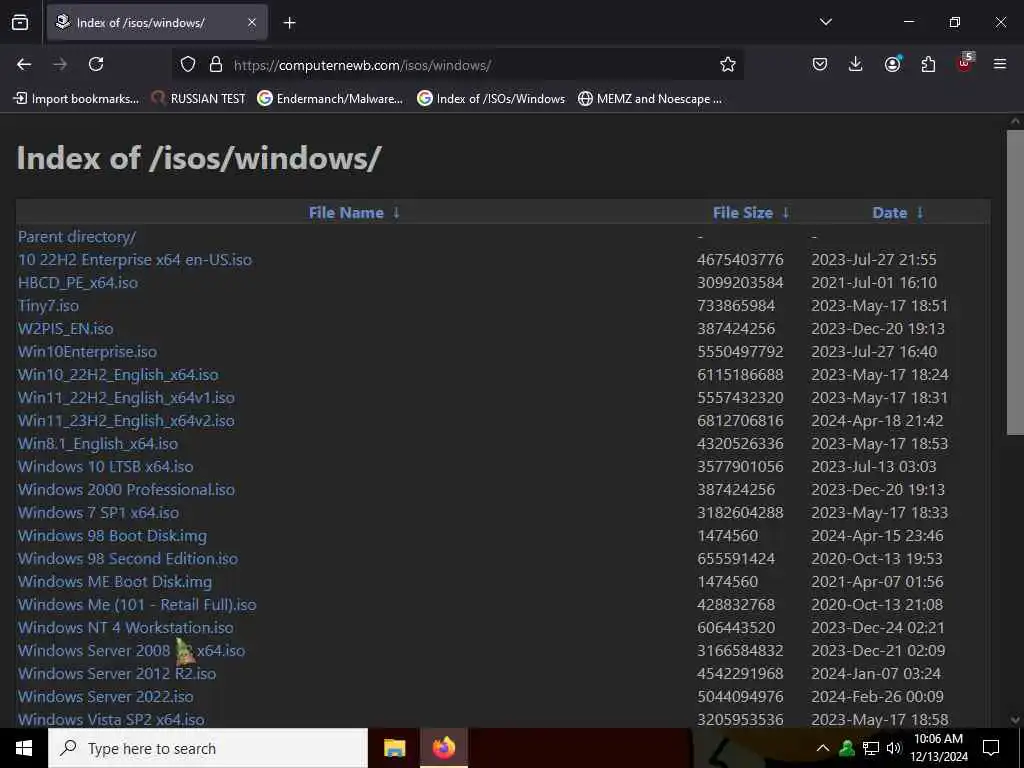Click the page vertical scrollbar thumb

click(1015, 282)
